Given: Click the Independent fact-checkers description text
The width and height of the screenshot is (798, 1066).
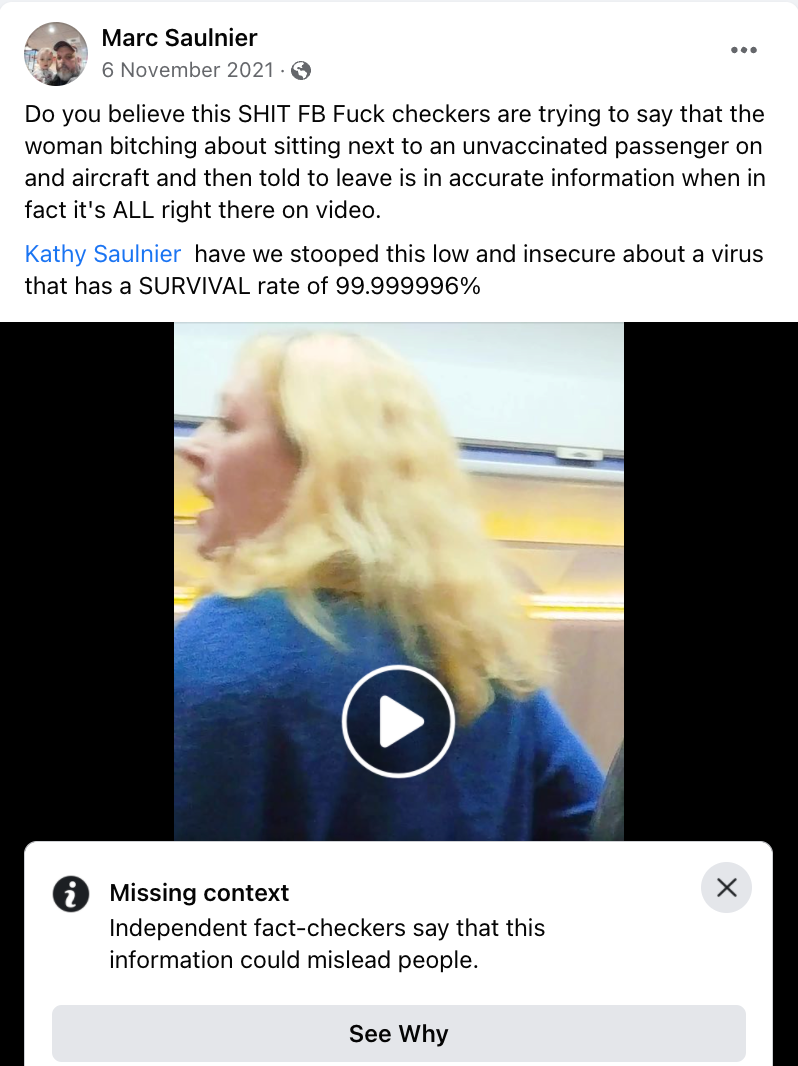Looking at the screenshot, I should (x=327, y=944).
